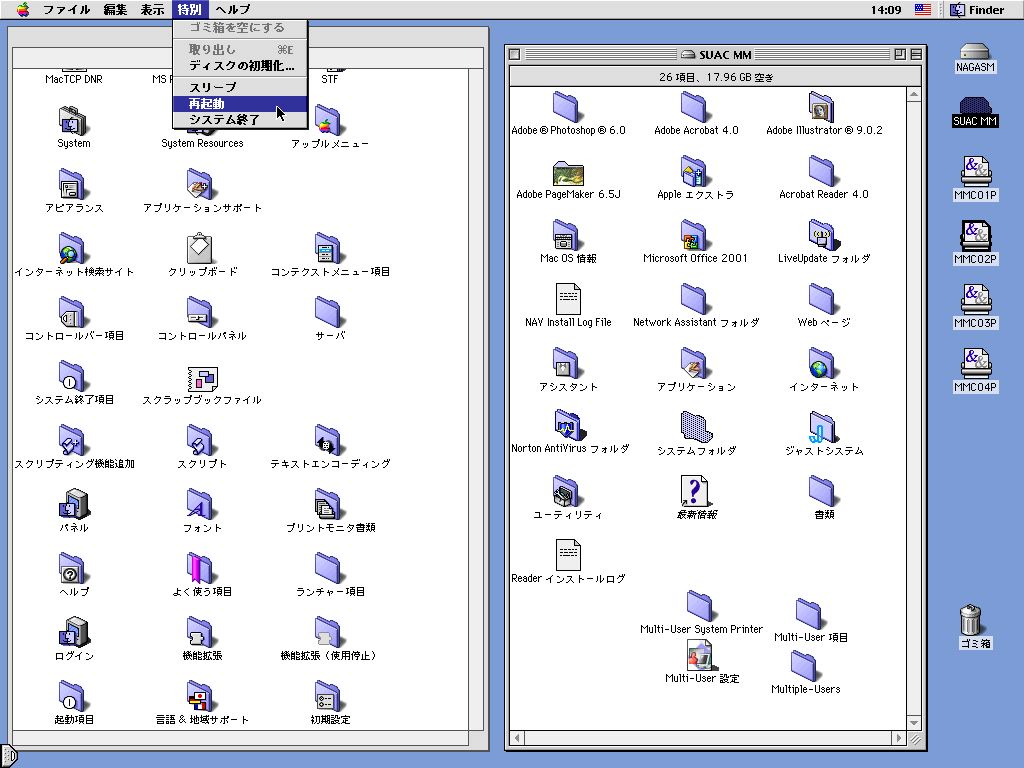Click scroll left arrow in SUAC MM

517,738
